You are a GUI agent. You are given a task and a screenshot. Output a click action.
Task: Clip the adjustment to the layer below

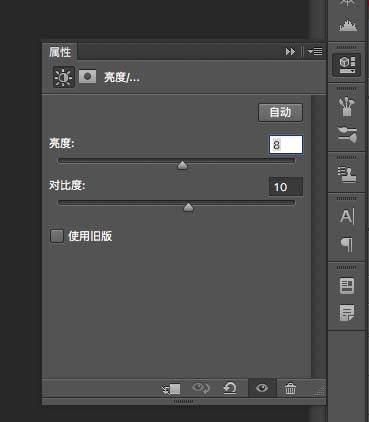click(x=171, y=389)
